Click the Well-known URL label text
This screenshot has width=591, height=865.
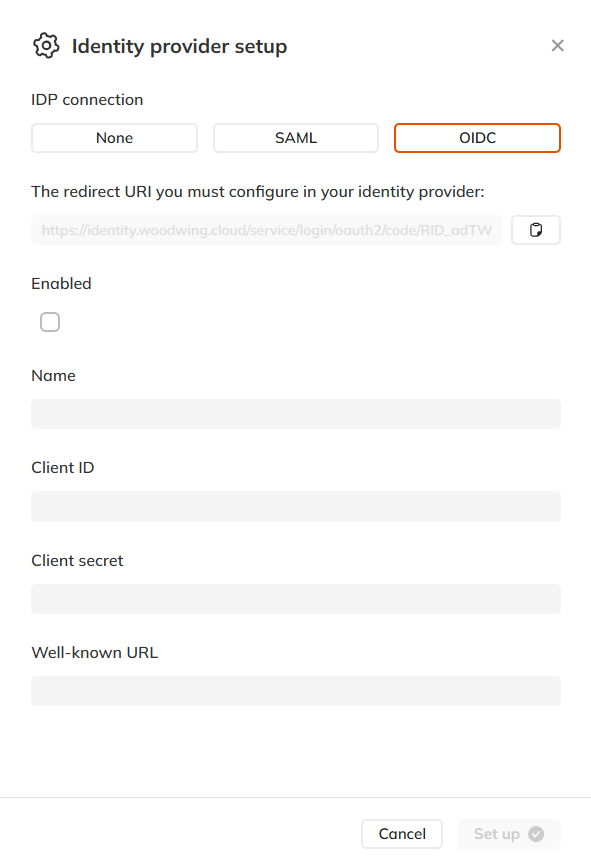[x=95, y=653]
